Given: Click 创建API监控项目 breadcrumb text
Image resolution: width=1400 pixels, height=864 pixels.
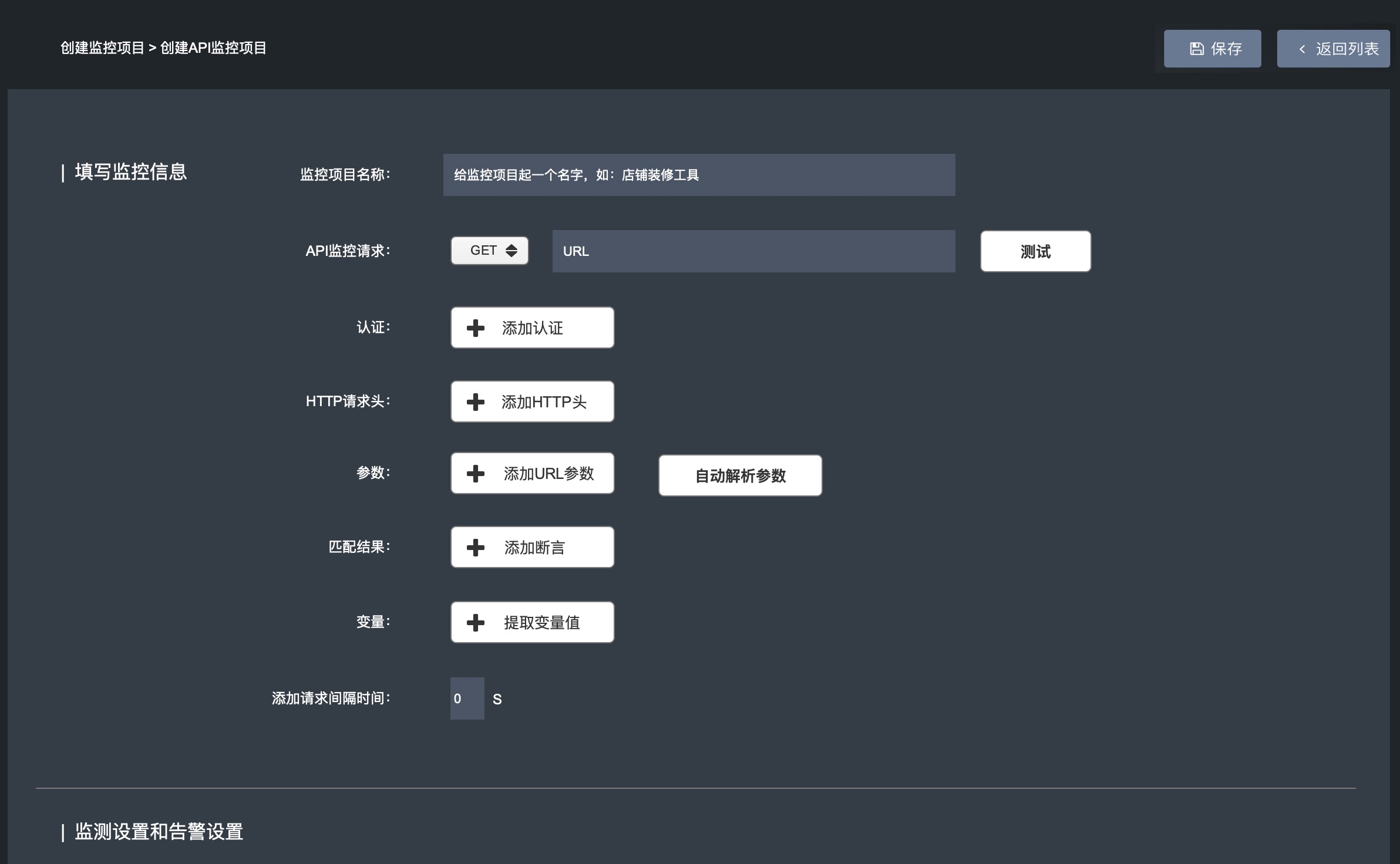Looking at the screenshot, I should [213, 48].
